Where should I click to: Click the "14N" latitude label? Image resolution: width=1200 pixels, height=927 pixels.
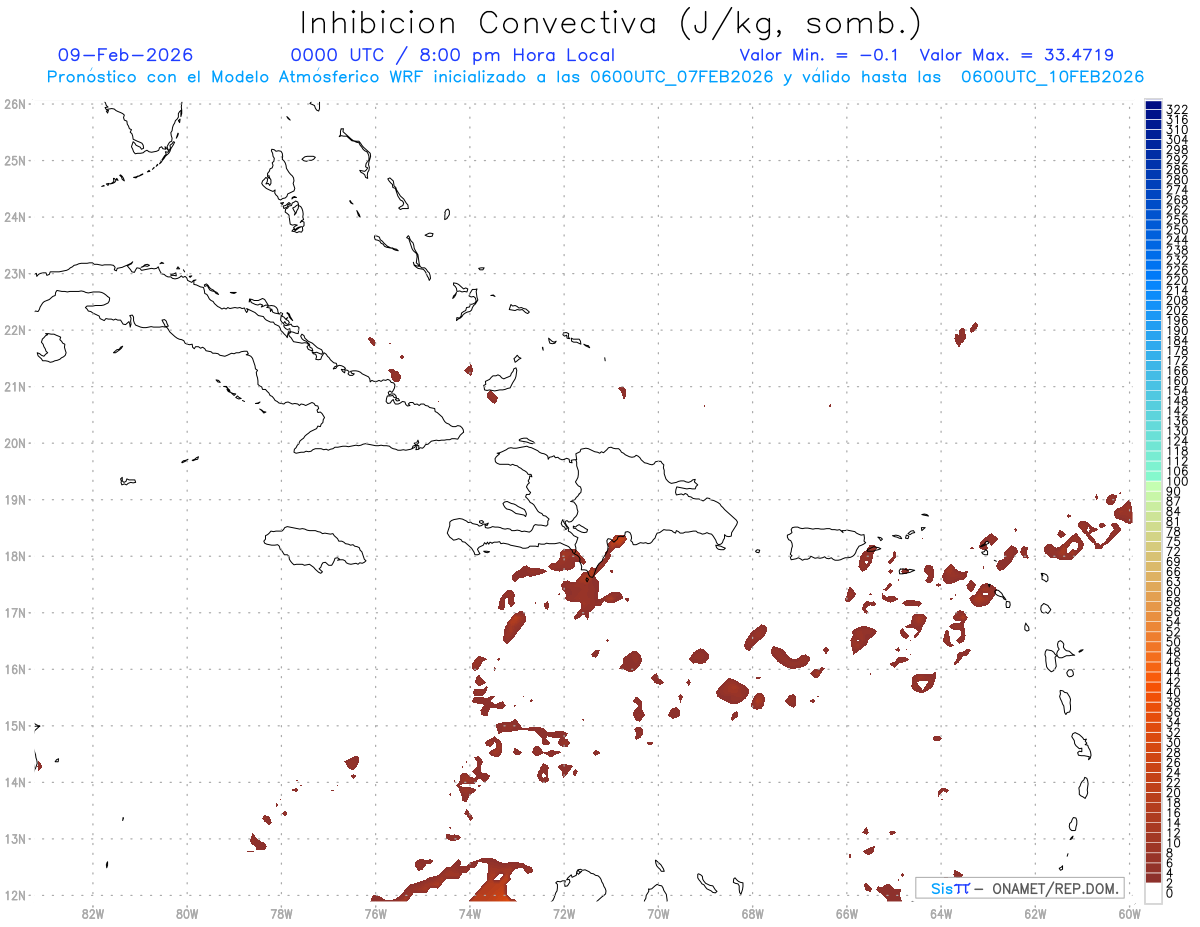click(15, 782)
